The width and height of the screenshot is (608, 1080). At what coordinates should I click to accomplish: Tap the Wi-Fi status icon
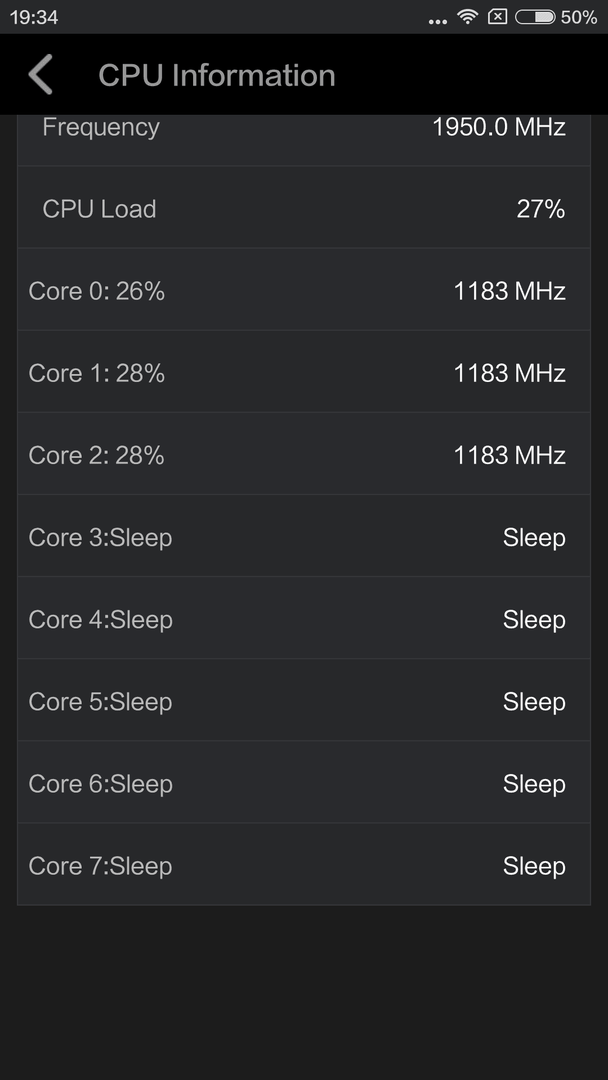(x=468, y=17)
